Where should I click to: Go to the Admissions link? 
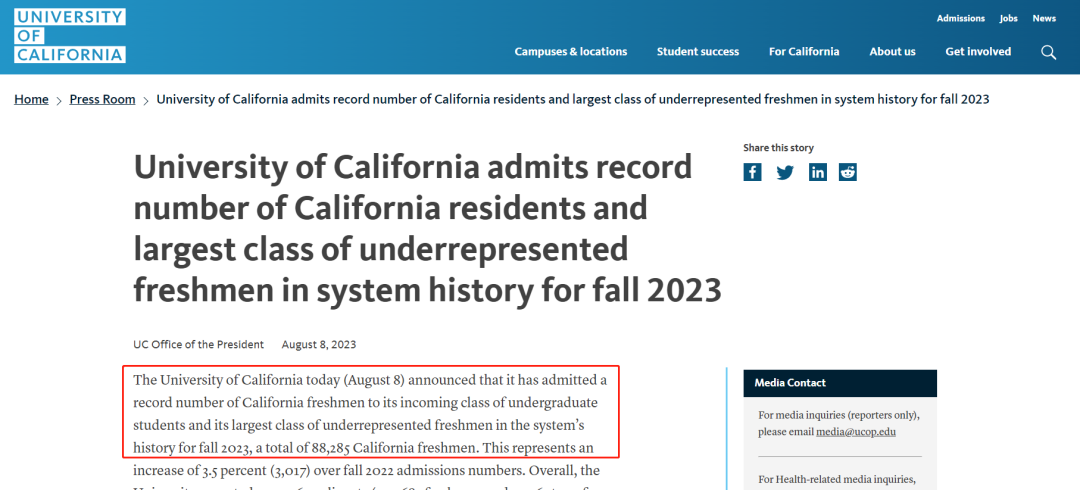point(960,18)
